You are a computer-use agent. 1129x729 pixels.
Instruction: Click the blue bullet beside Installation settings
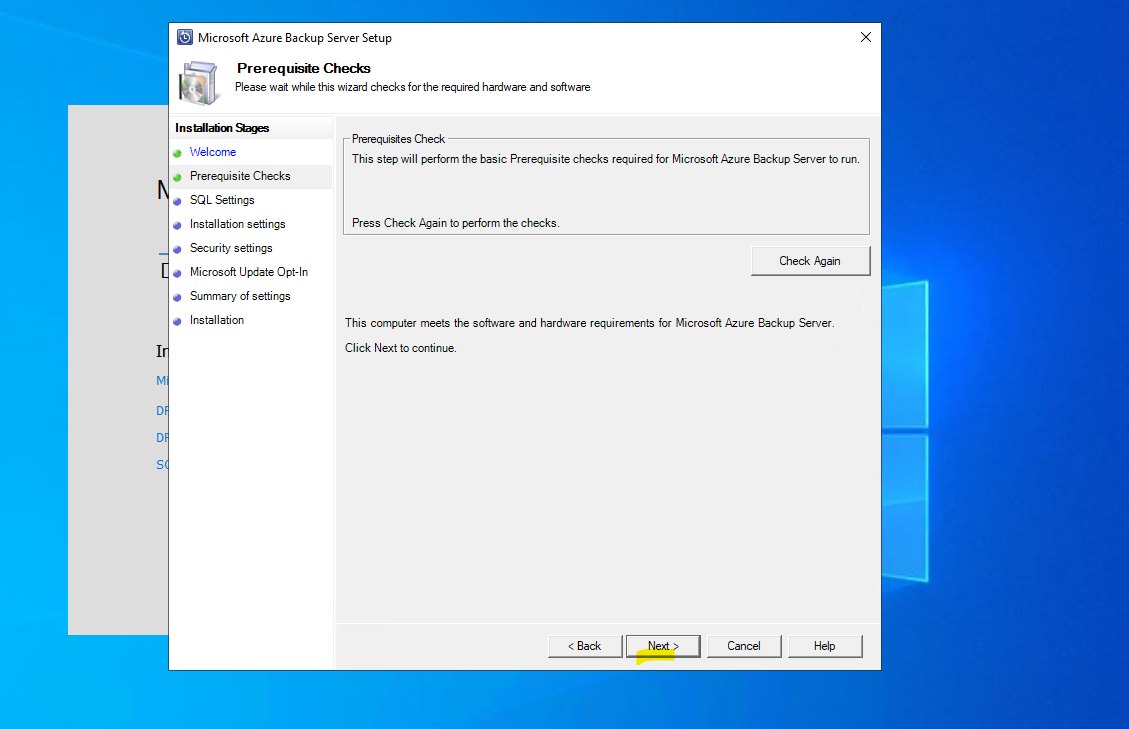pos(177,225)
